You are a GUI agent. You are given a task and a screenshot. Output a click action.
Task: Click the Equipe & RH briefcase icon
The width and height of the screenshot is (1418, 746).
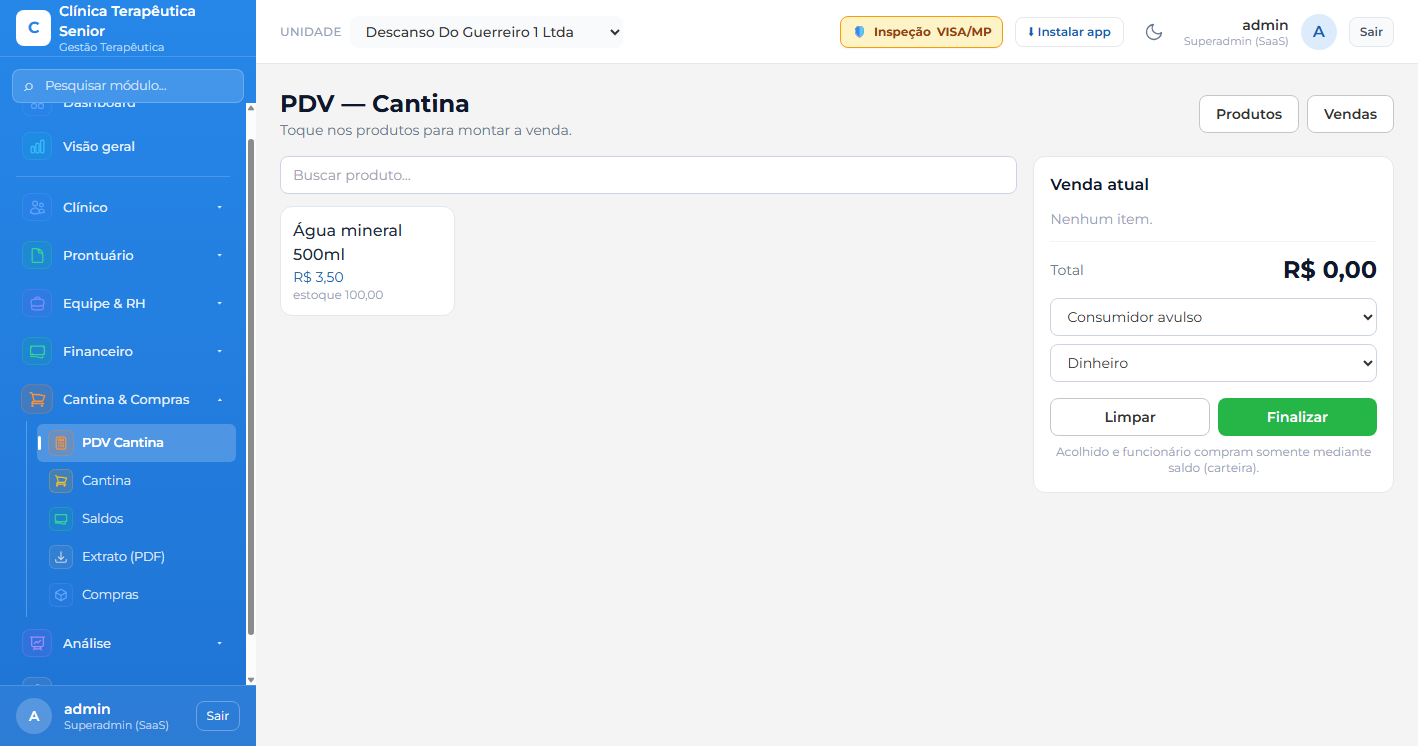tap(37, 304)
